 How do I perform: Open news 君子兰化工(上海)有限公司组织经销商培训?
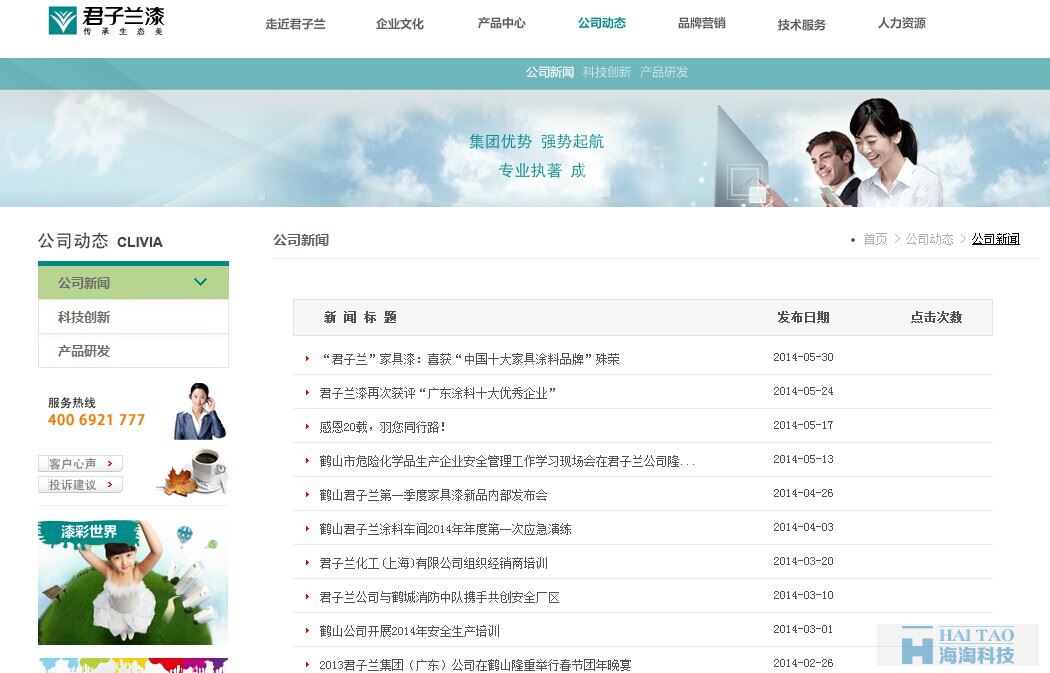[x=433, y=563]
